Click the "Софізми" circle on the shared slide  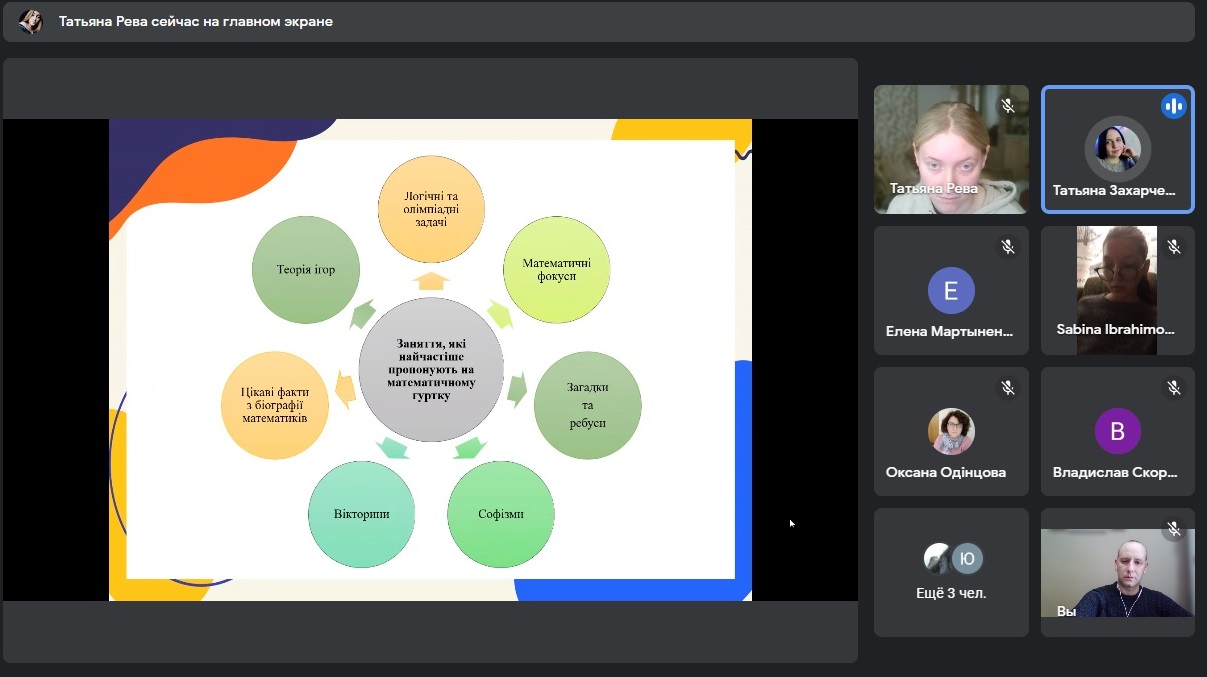(500, 514)
